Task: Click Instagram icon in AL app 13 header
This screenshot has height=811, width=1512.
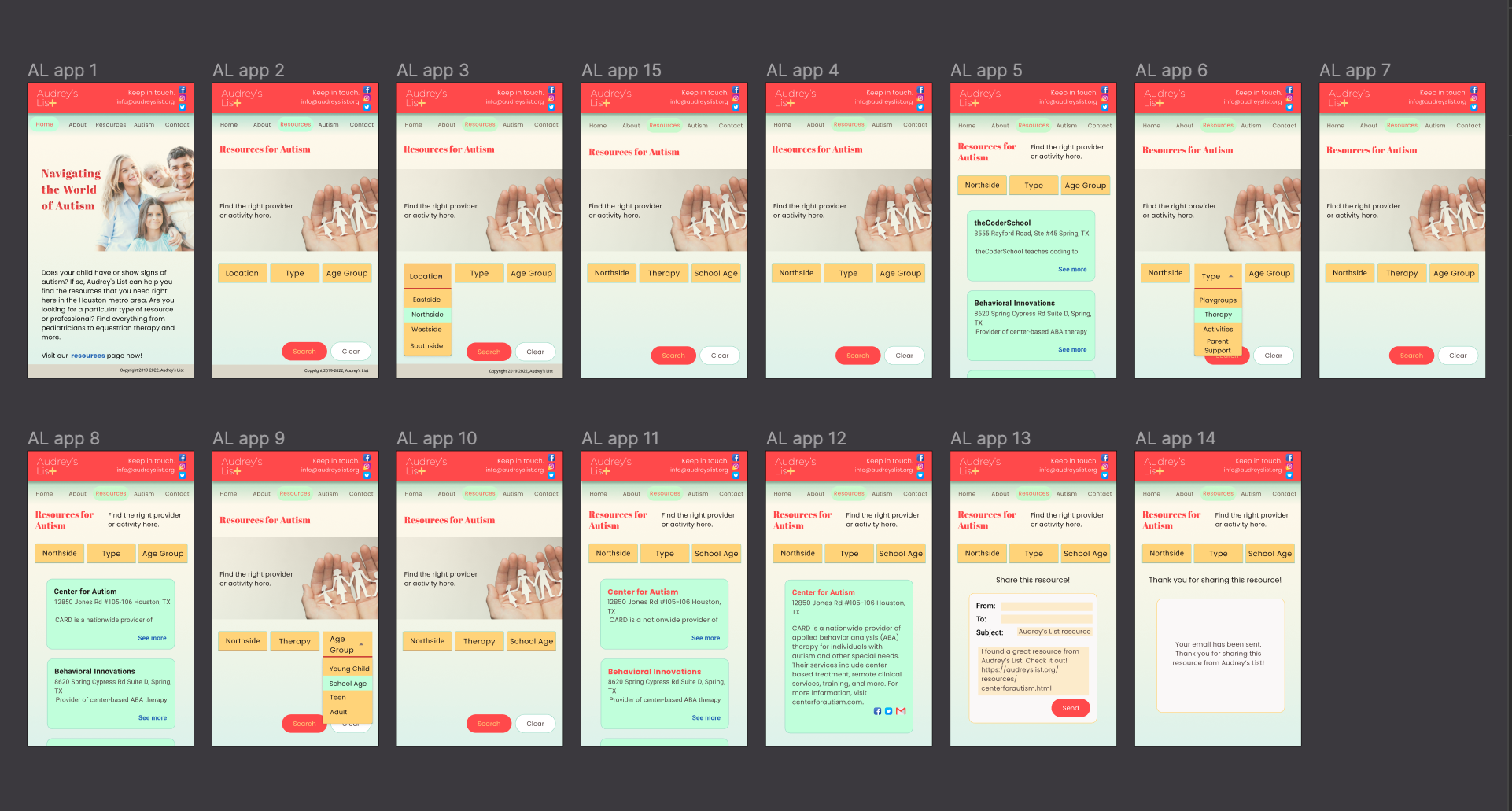Action: click(1104, 467)
